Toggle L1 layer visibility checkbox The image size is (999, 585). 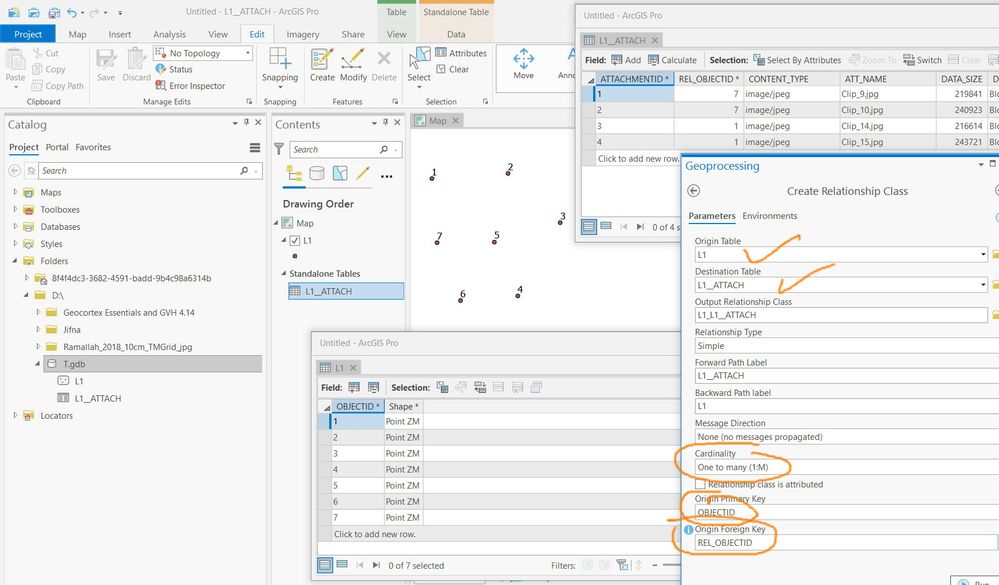pos(295,240)
